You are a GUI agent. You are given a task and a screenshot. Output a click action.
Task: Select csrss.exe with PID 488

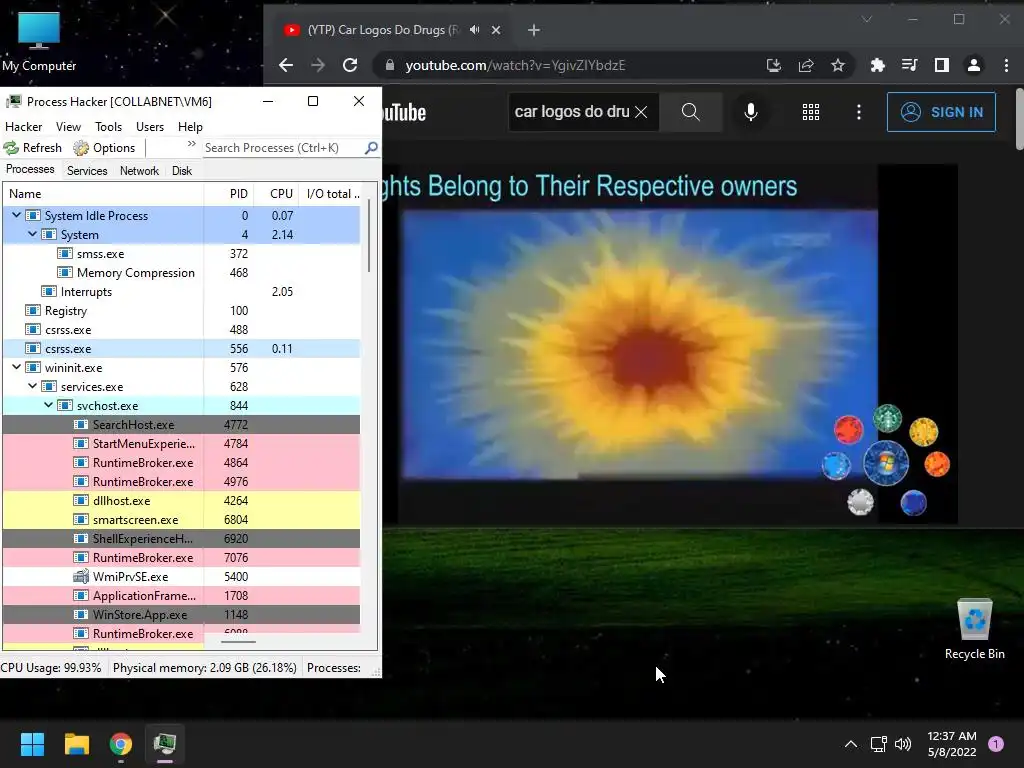[x=182, y=329]
